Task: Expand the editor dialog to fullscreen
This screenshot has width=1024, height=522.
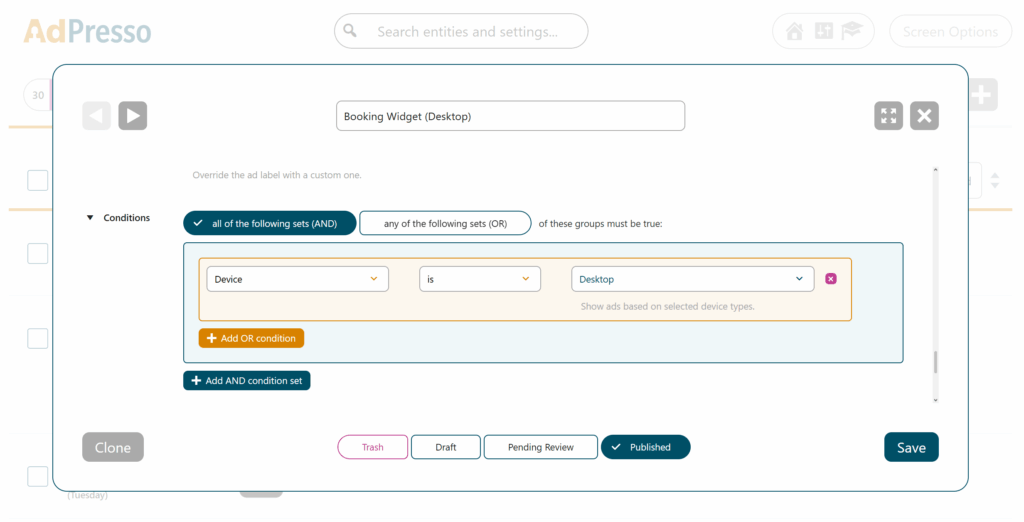Action: pos(888,116)
